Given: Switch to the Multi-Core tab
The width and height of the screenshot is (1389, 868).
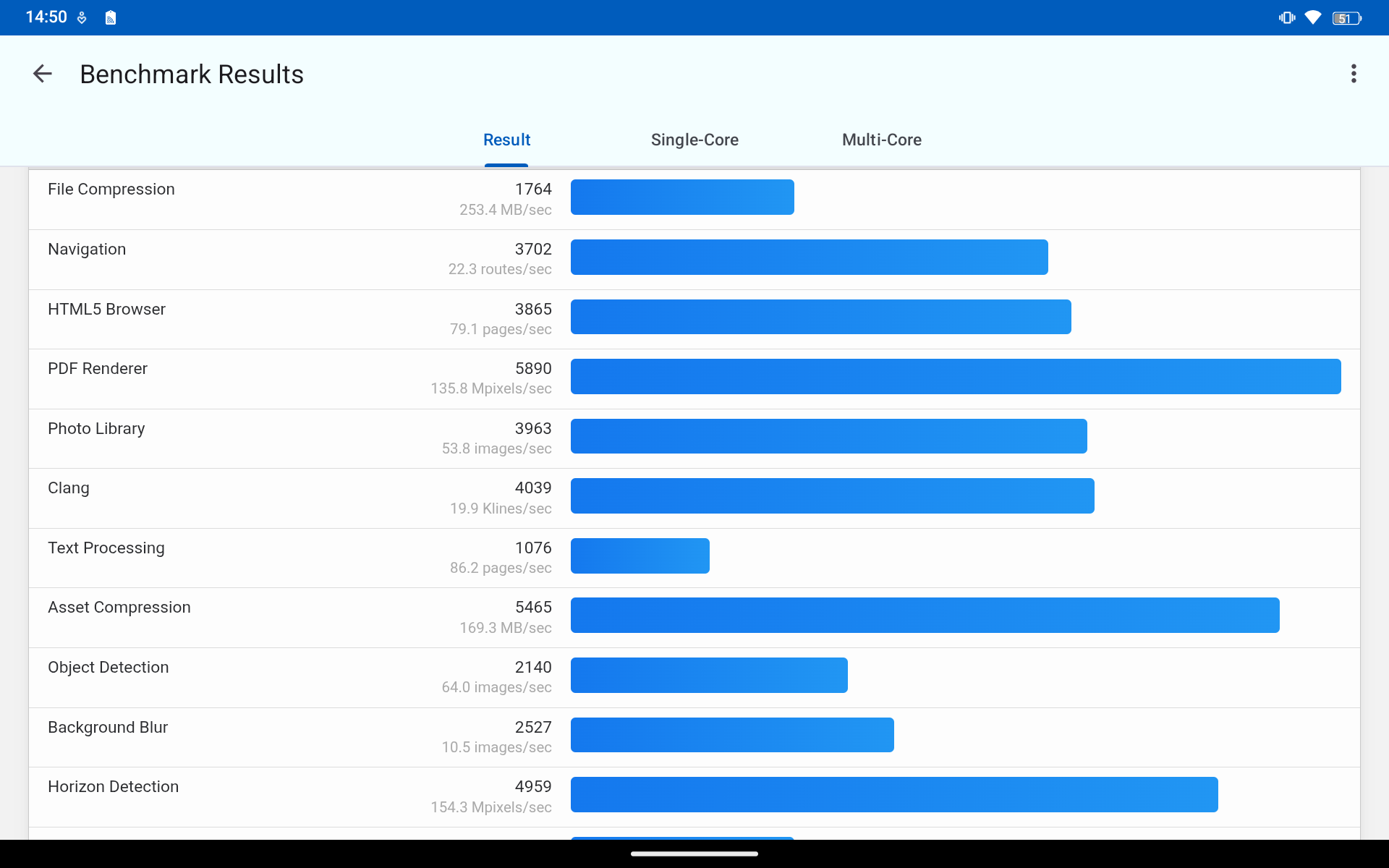Looking at the screenshot, I should [881, 140].
